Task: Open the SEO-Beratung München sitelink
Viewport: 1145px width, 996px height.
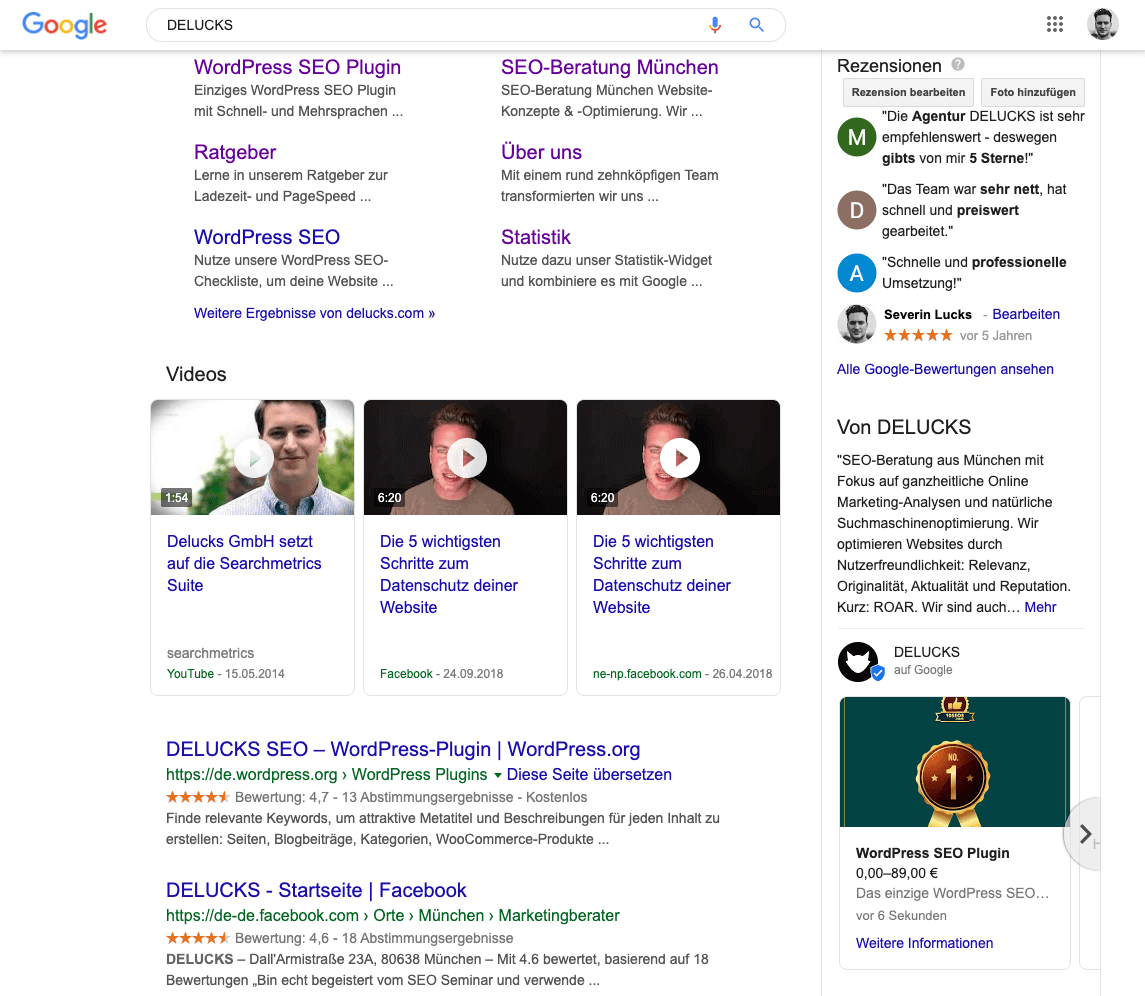Action: tap(610, 67)
